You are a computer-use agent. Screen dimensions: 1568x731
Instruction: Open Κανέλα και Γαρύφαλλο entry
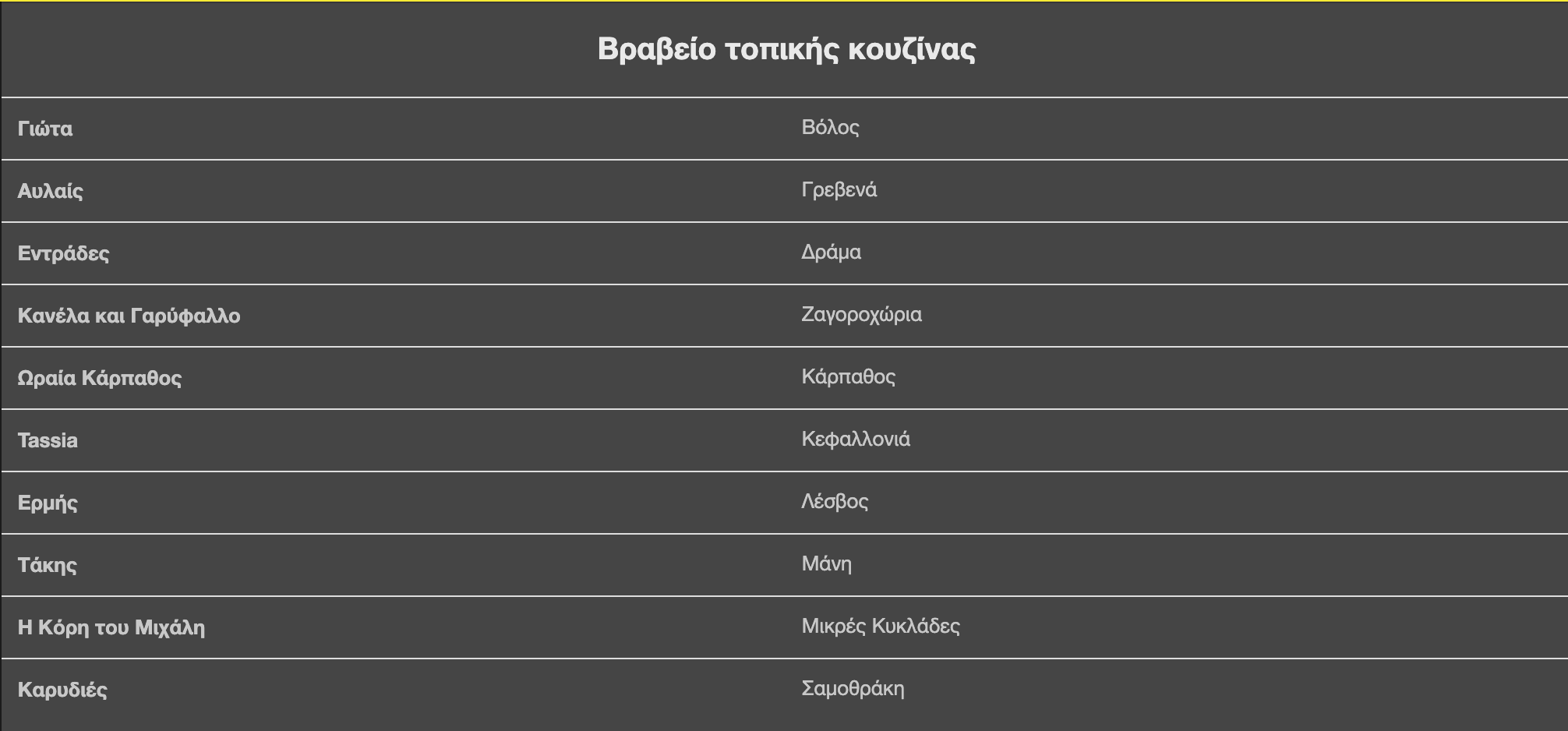[x=129, y=316]
